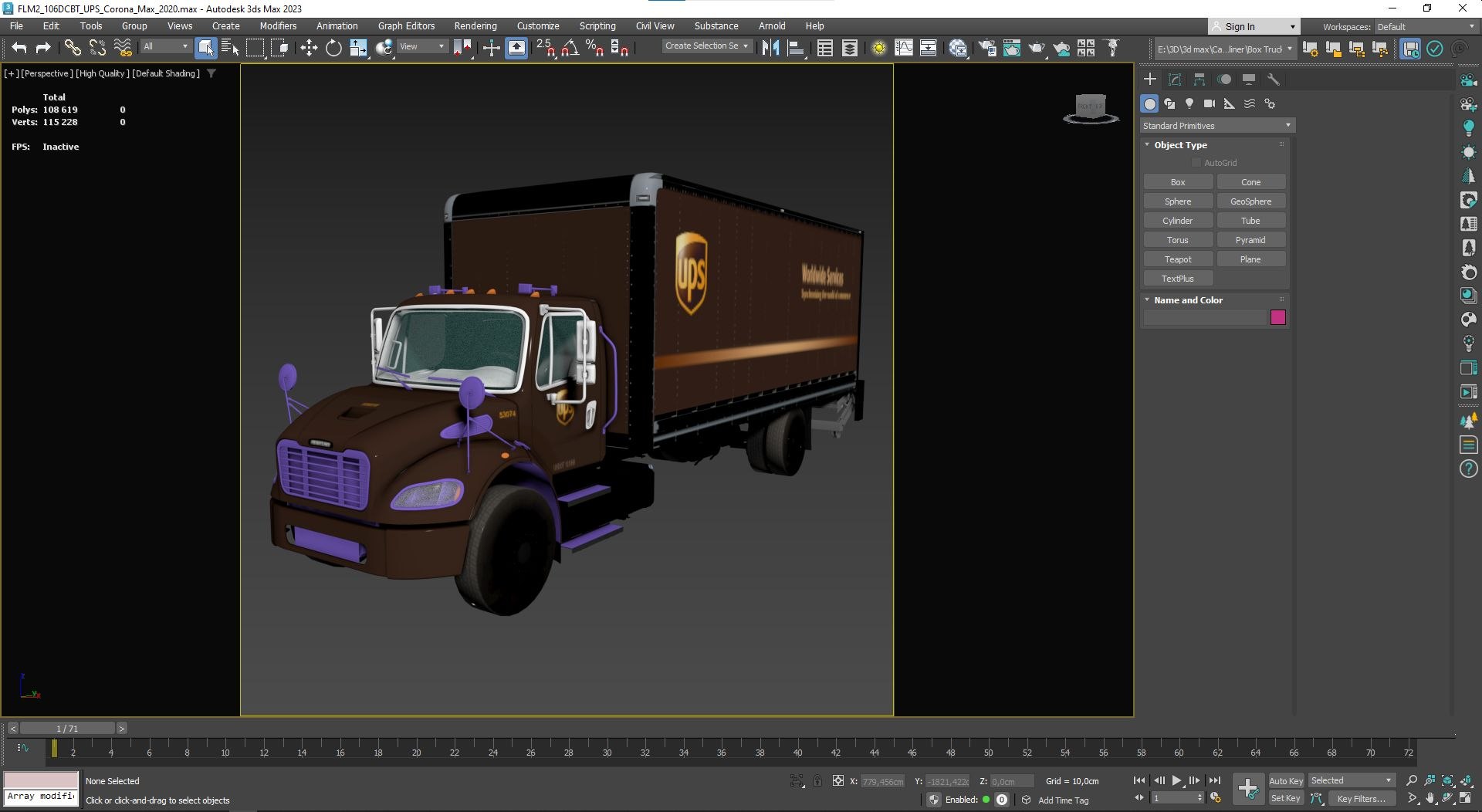Activate the Select and Rotate tool
Screen dimensions: 1482x812
point(333,48)
